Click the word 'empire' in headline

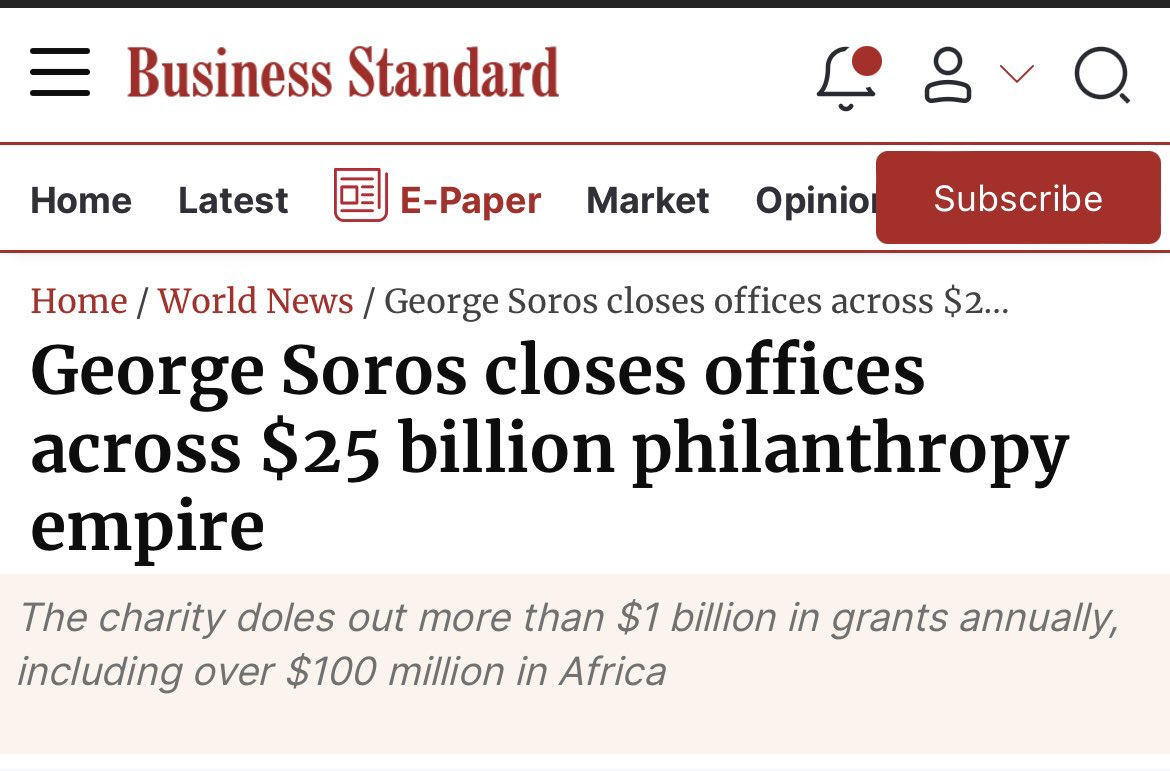[x=147, y=527]
